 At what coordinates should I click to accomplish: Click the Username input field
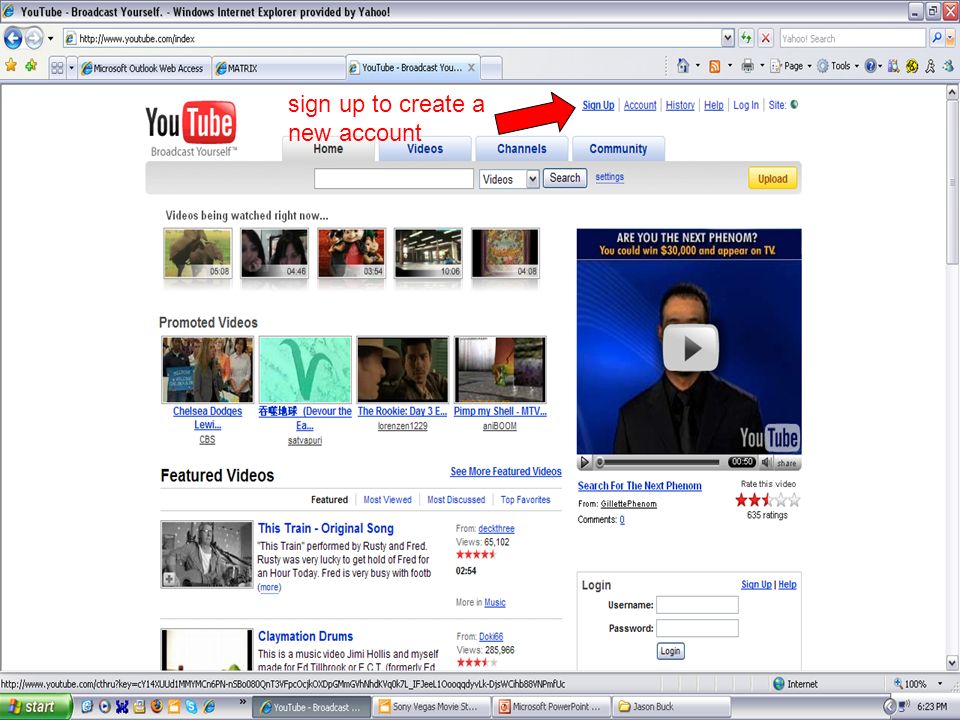[697, 605]
